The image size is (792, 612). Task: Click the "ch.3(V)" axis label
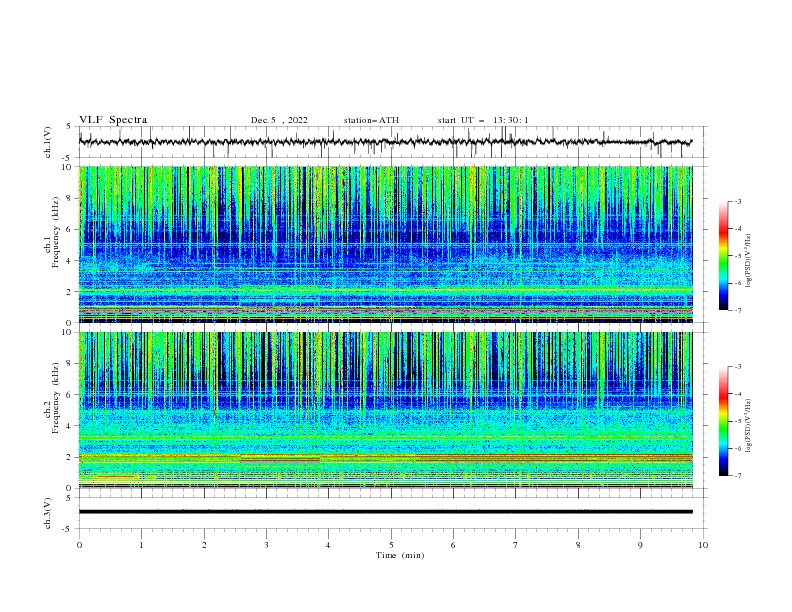48,513
